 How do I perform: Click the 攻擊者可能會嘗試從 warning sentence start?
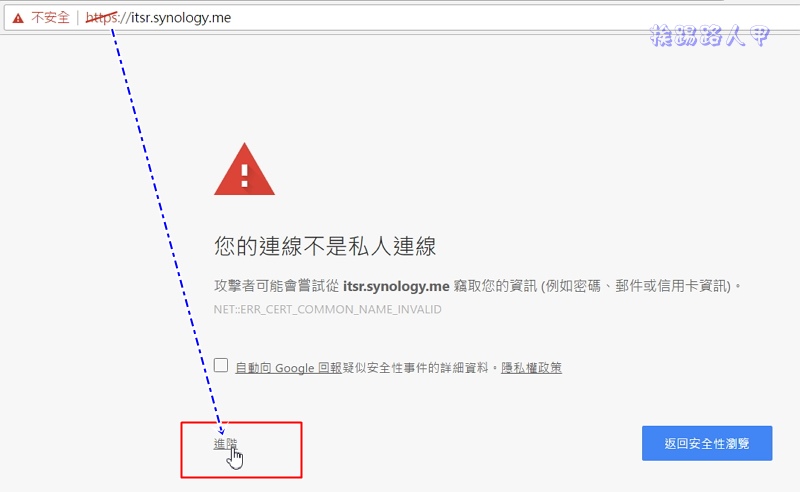(x=277, y=286)
